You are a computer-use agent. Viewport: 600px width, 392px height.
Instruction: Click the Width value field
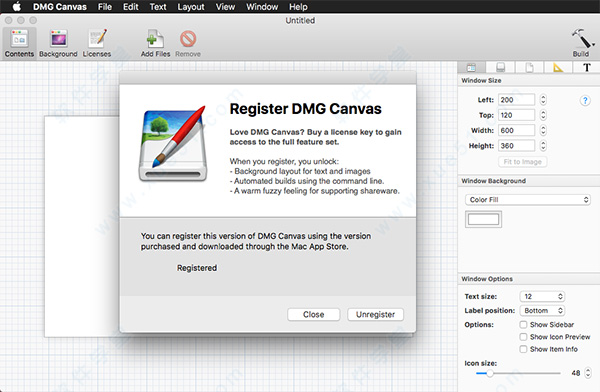tap(516, 130)
